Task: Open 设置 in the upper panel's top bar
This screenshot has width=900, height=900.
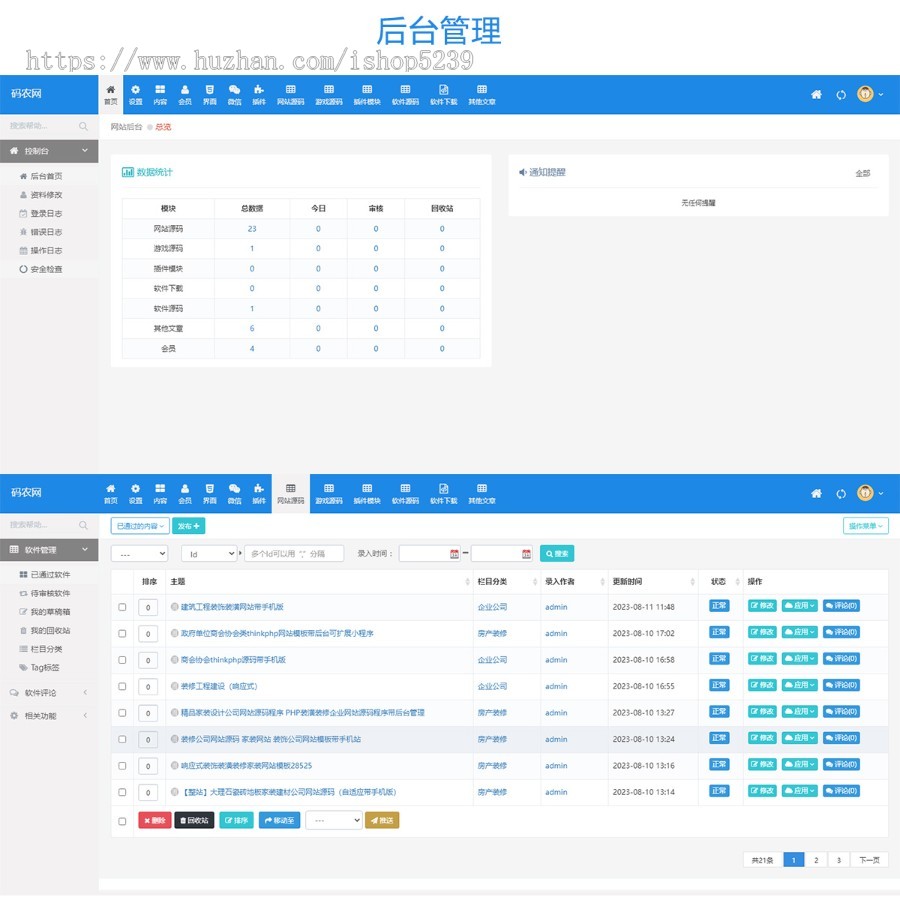Action: [135, 95]
